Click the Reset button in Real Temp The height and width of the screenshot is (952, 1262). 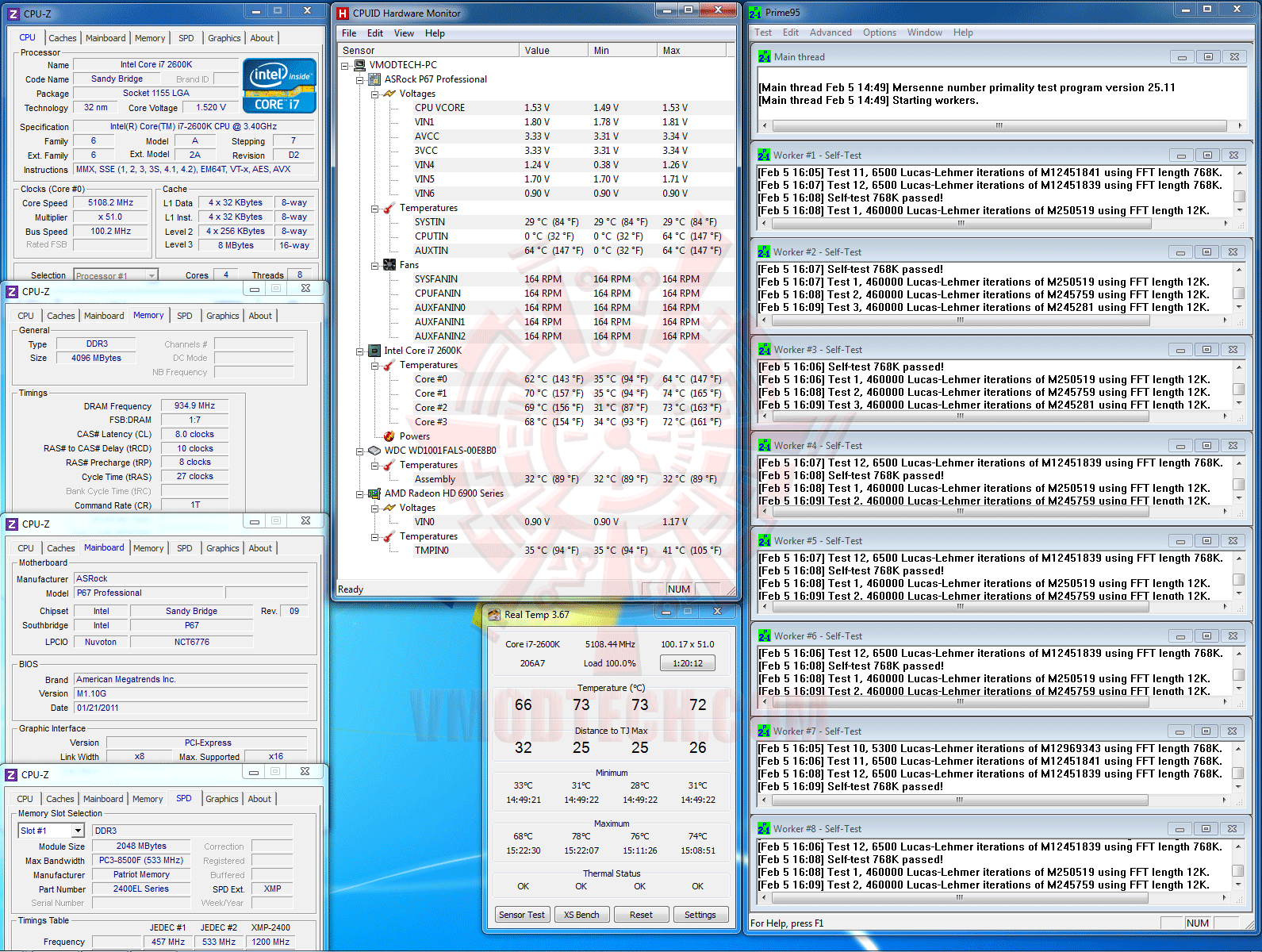point(641,915)
